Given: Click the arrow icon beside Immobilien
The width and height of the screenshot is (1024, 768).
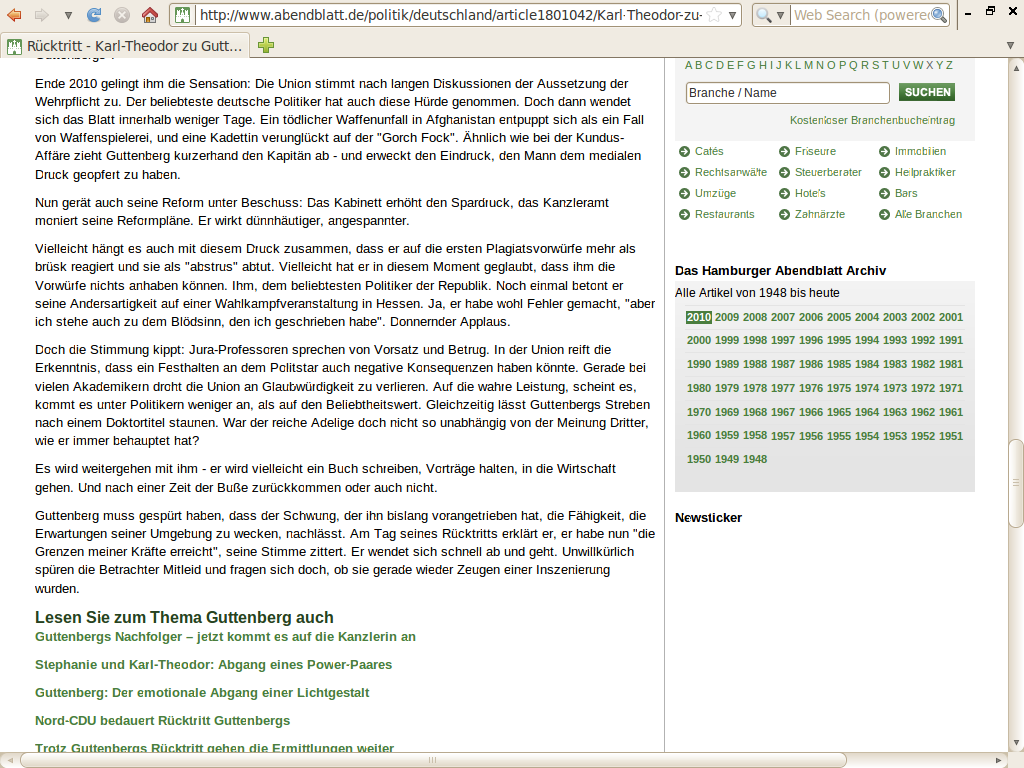Looking at the screenshot, I should pyautogui.click(x=884, y=152).
